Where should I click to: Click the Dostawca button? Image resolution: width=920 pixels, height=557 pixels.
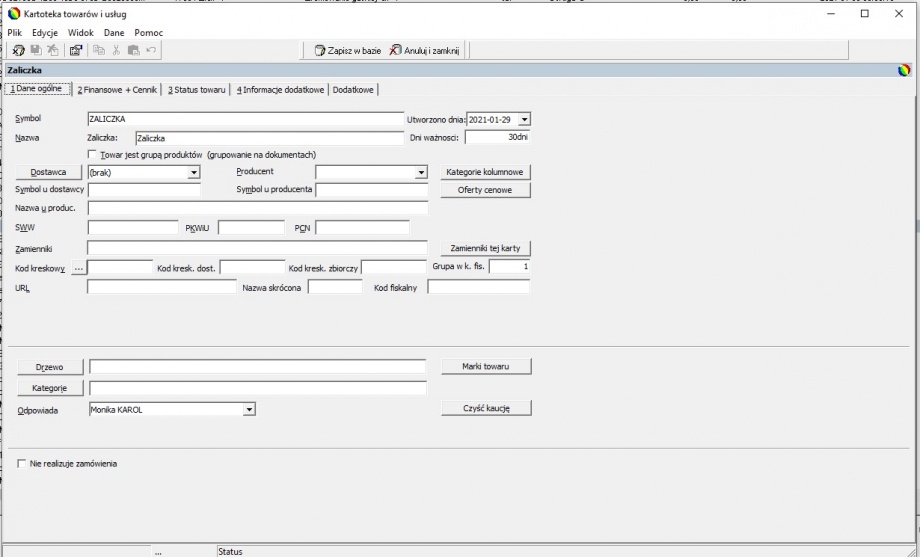coord(48,172)
